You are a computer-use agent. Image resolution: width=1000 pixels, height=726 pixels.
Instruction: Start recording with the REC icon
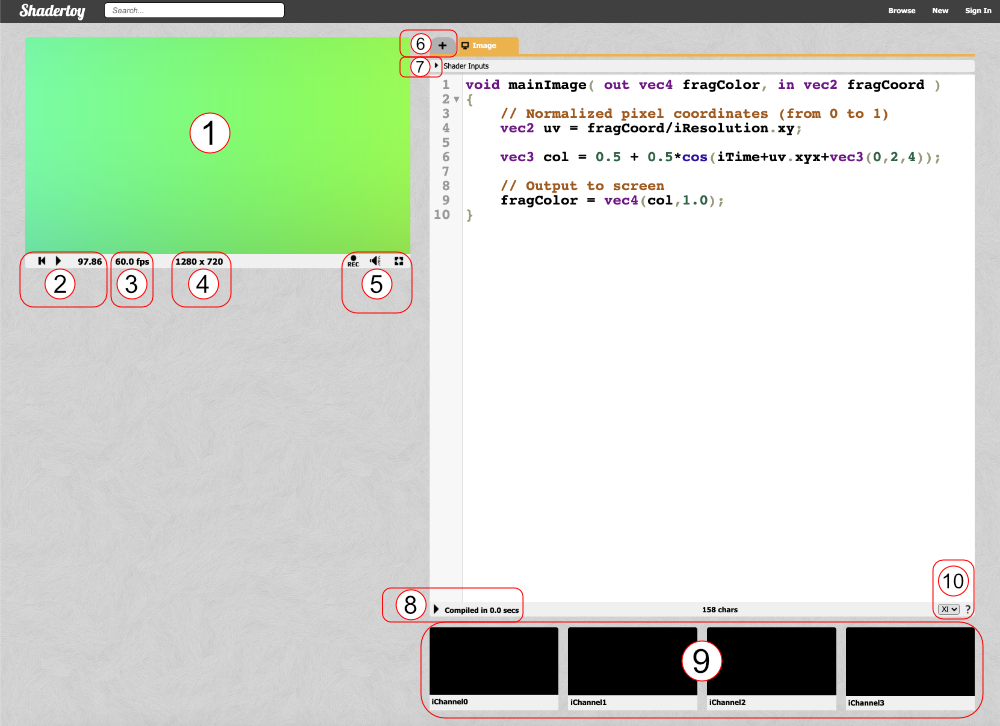[x=353, y=261]
